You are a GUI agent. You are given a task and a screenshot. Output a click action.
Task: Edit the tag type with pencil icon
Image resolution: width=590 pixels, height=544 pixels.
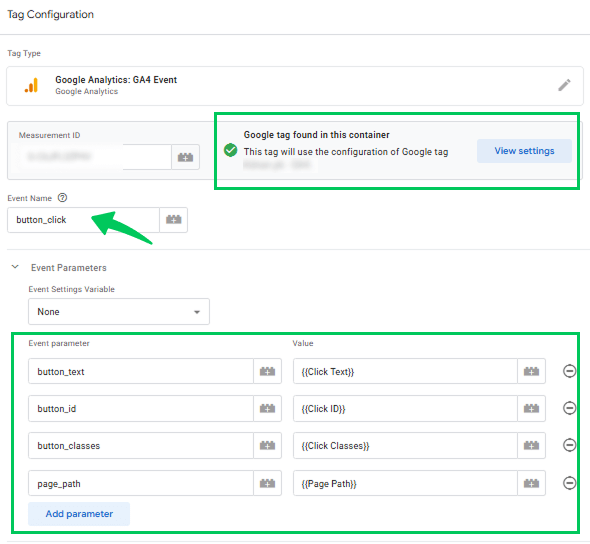(564, 85)
